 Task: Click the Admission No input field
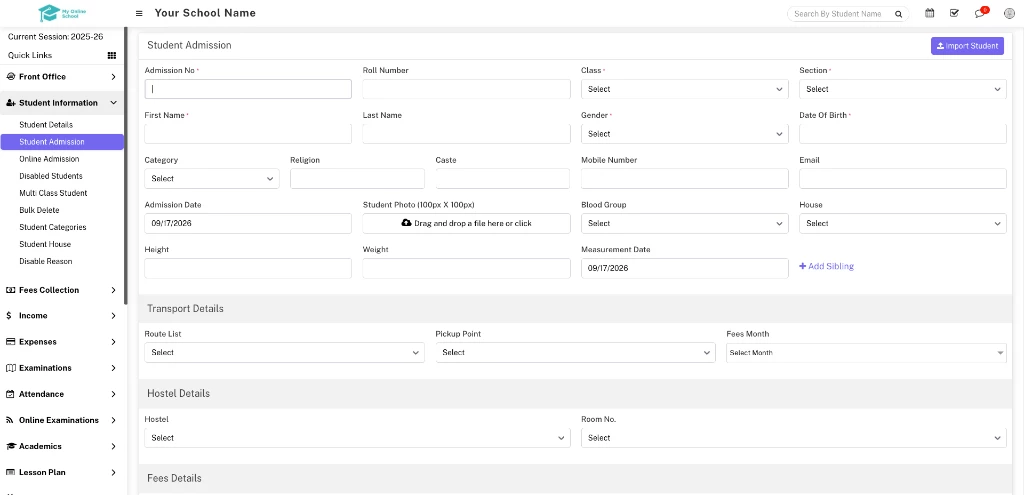[248, 89]
